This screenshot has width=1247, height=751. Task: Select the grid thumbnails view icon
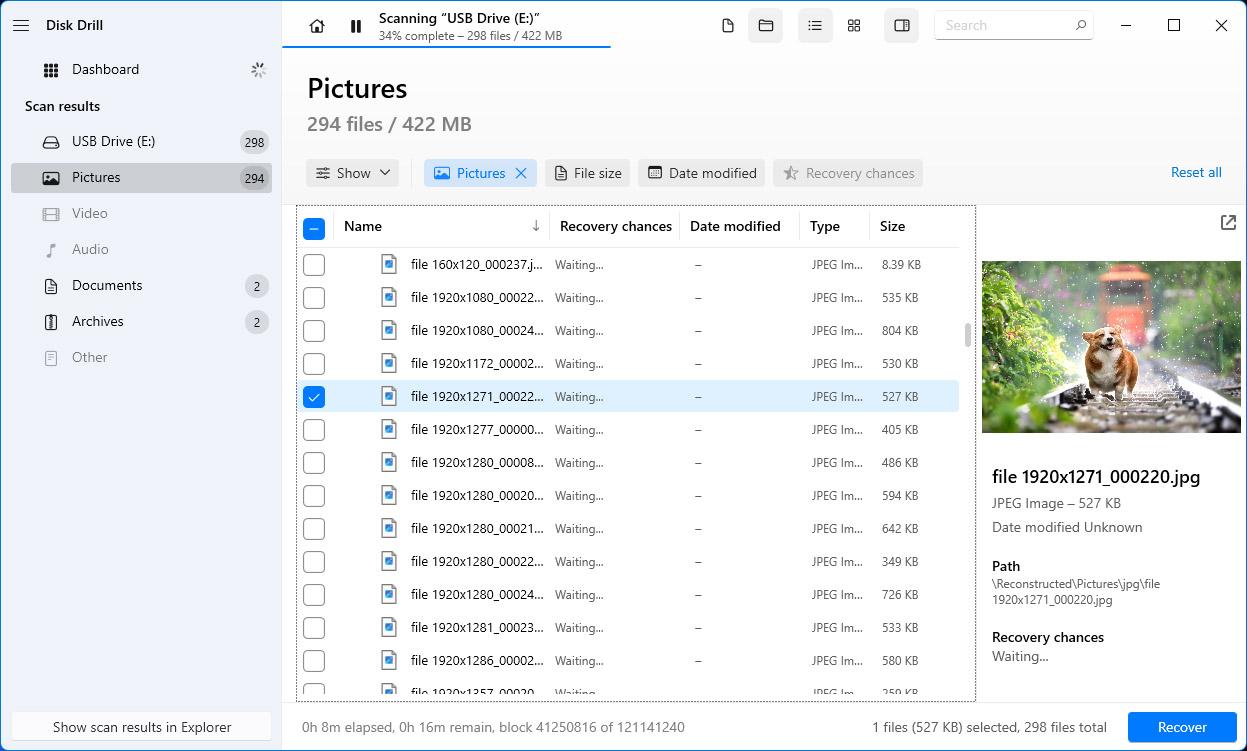[854, 26]
